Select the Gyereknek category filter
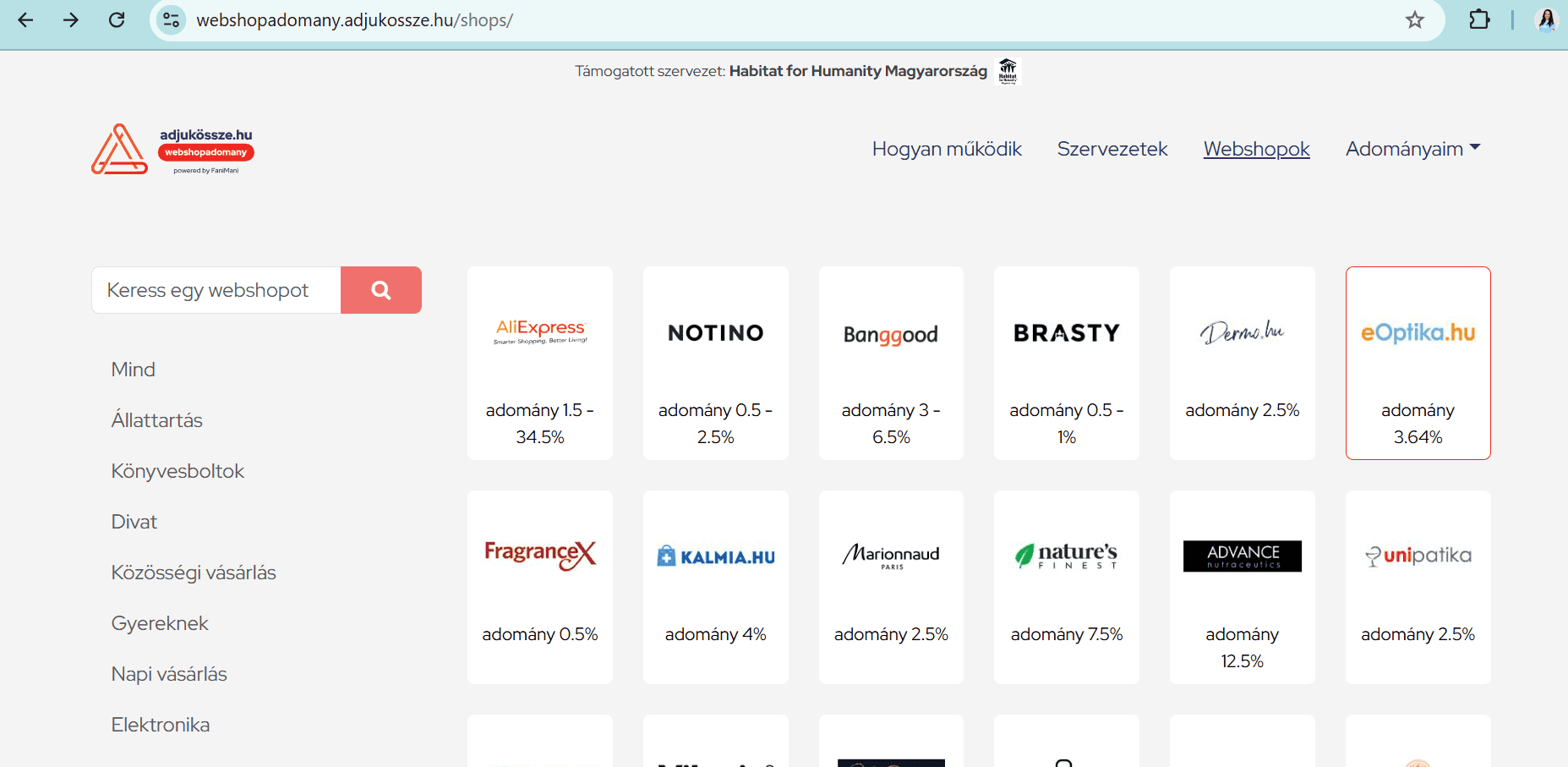1568x767 pixels. click(160, 623)
